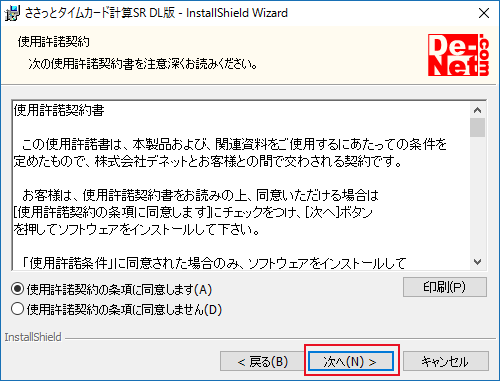500x381 pixels.
Task: Click the 印刷(P) print button
Action: 445,287
